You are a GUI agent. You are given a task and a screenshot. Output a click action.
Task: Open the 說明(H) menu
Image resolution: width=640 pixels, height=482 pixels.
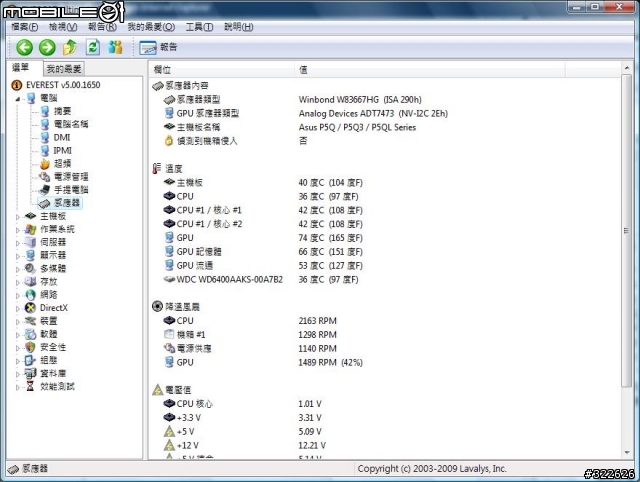pos(238,27)
